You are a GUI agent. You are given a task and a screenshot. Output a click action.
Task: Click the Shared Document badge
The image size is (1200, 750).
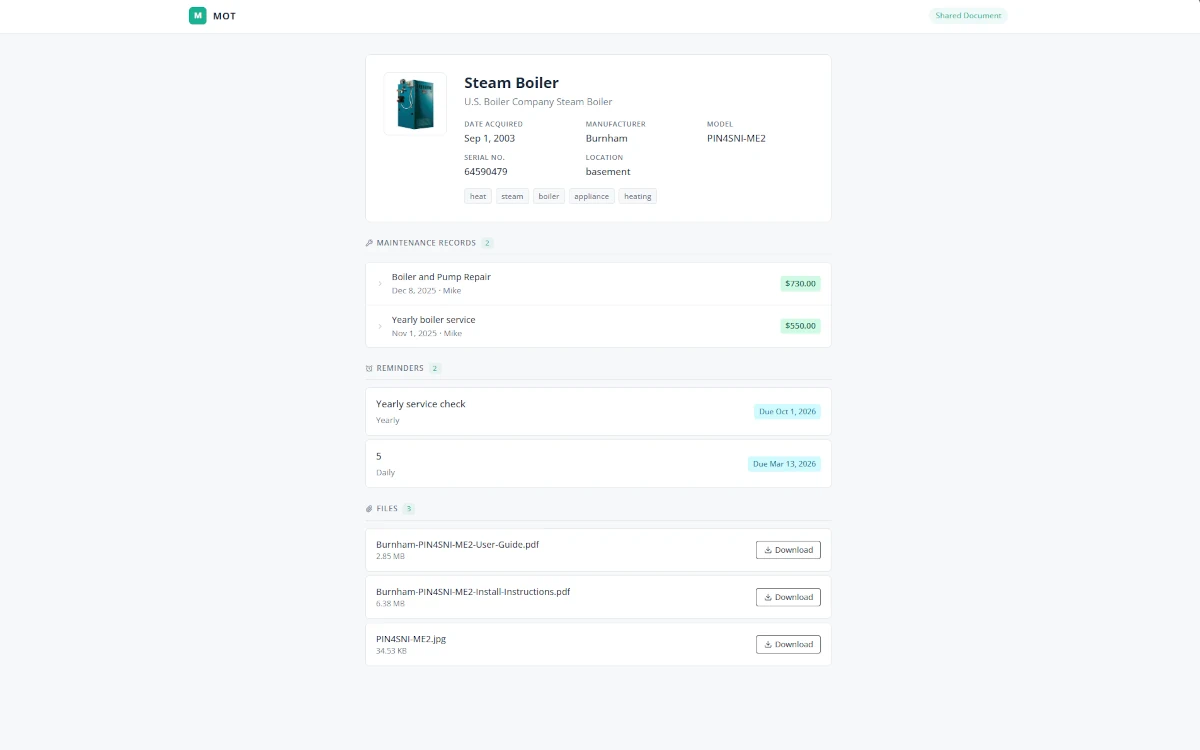(x=968, y=15)
